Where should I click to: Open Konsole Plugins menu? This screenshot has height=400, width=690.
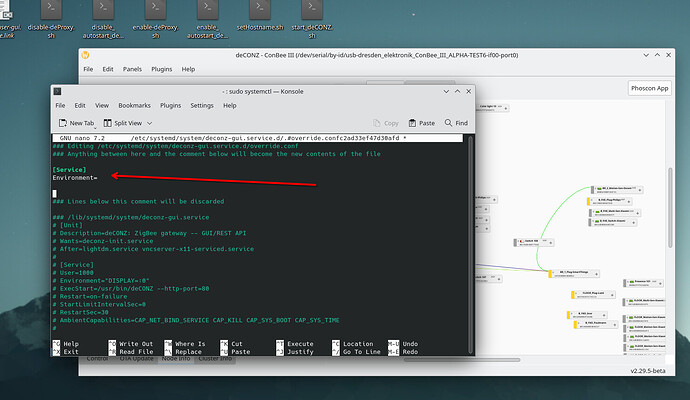point(170,106)
